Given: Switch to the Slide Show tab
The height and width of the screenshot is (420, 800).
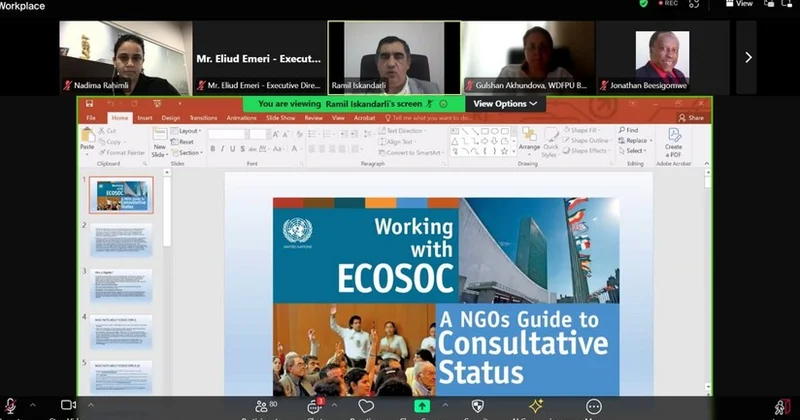Looking at the screenshot, I should click(x=281, y=118).
